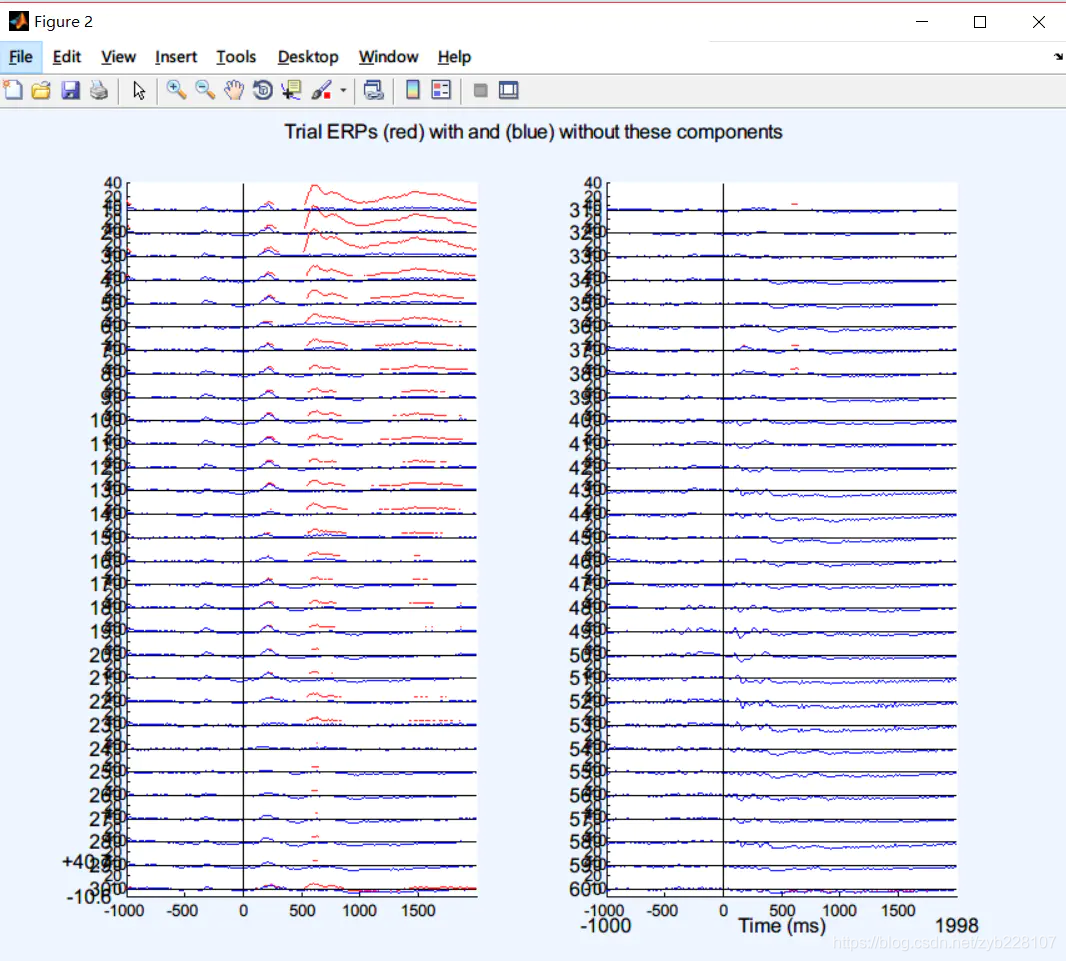Click the Link Plot icon
The height and width of the screenshot is (961, 1066).
[374, 90]
